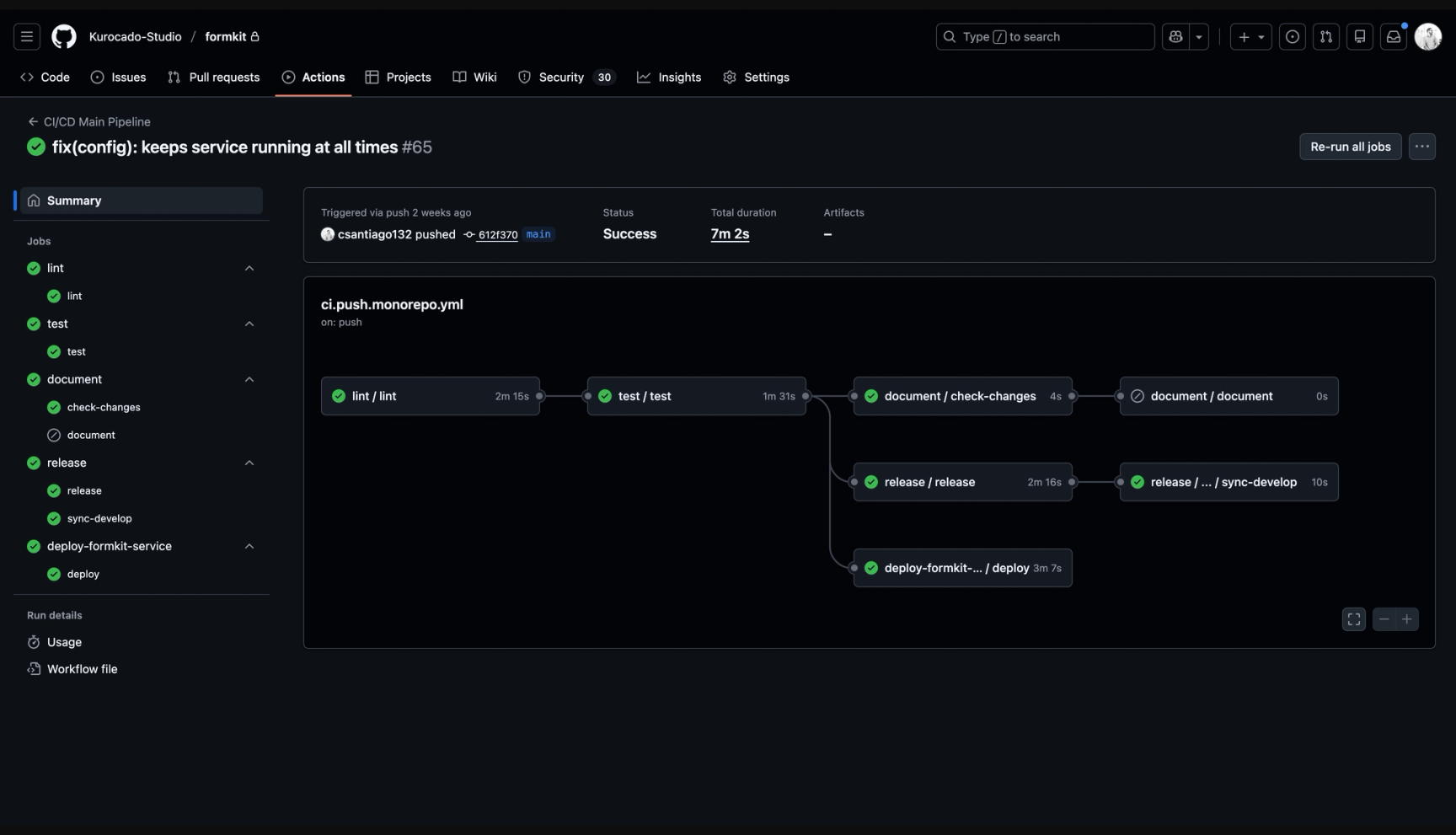1456x835 pixels.
Task: Open the notifications inbox icon
Action: (x=1394, y=37)
